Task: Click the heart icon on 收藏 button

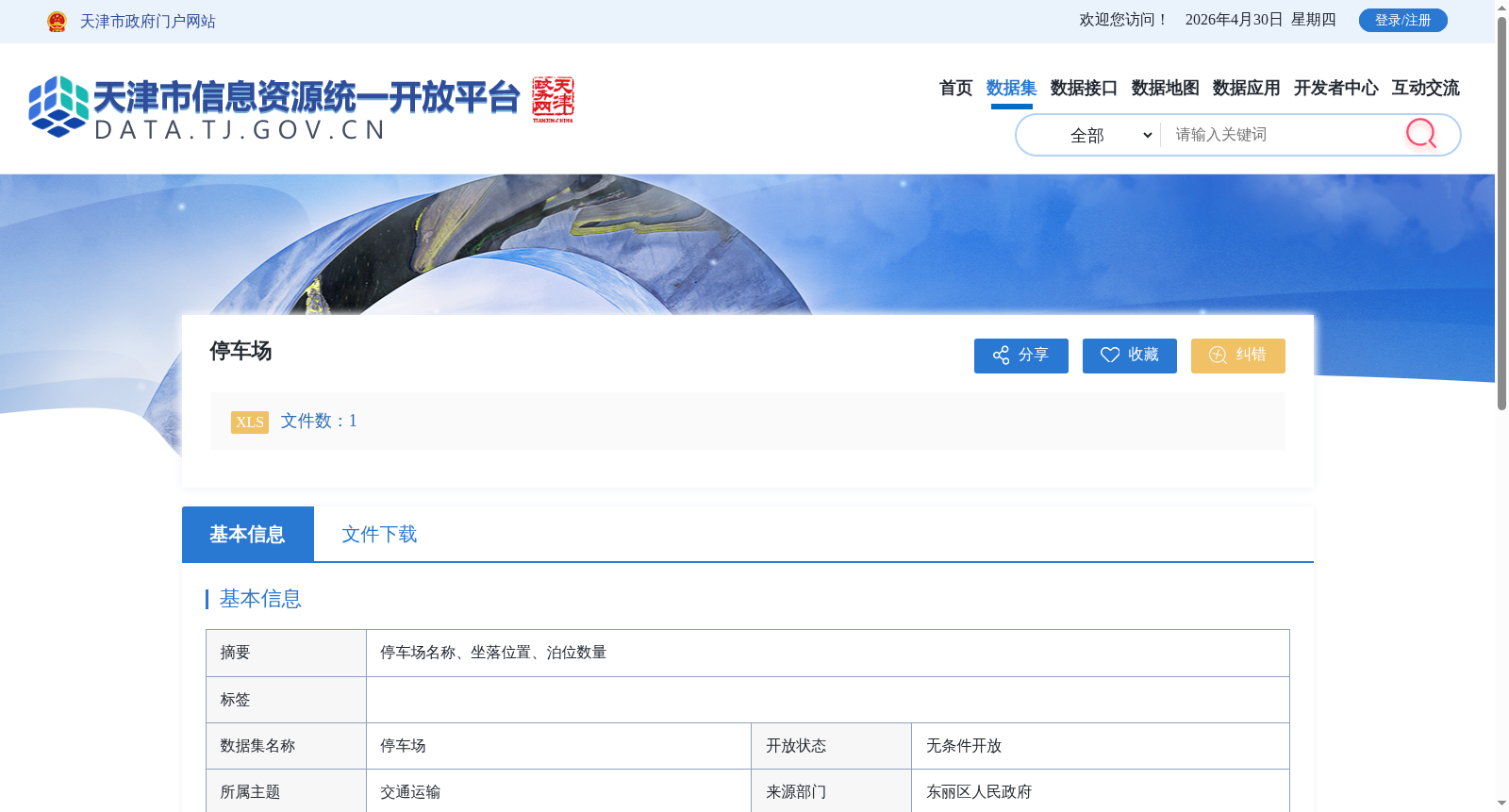Action: point(1110,356)
